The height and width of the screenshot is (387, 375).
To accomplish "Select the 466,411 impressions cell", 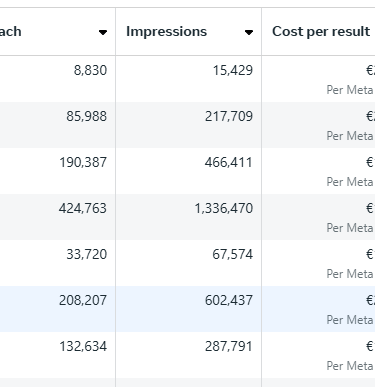I will pyautogui.click(x=189, y=171).
